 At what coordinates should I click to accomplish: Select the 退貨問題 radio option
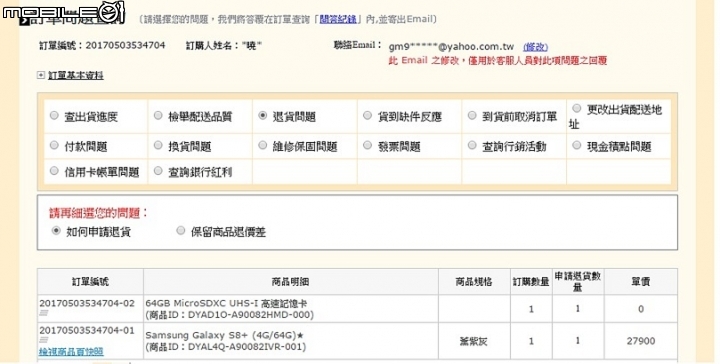(263, 116)
